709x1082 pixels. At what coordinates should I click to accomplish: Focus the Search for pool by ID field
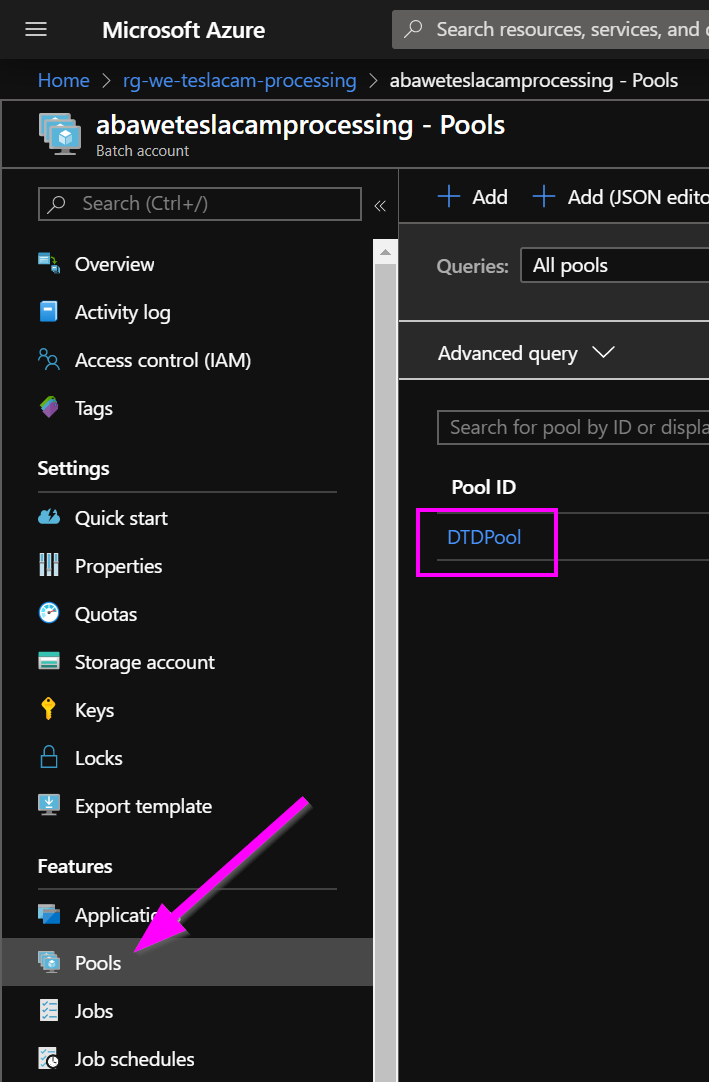click(573, 427)
